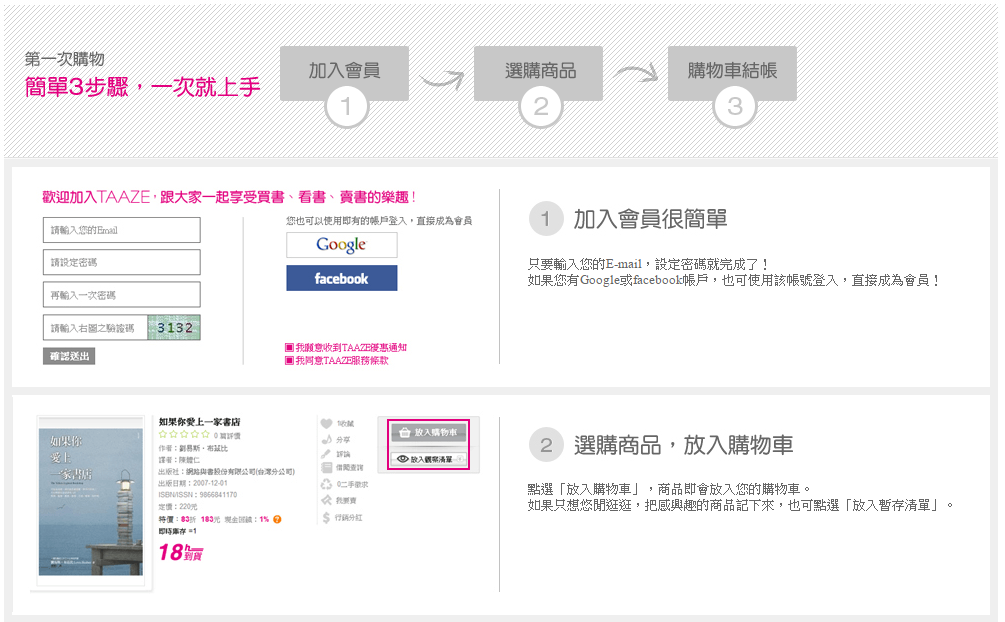The width and height of the screenshot is (1005, 622).
Task: Click the 定價 220元 text
Action: 178,507
